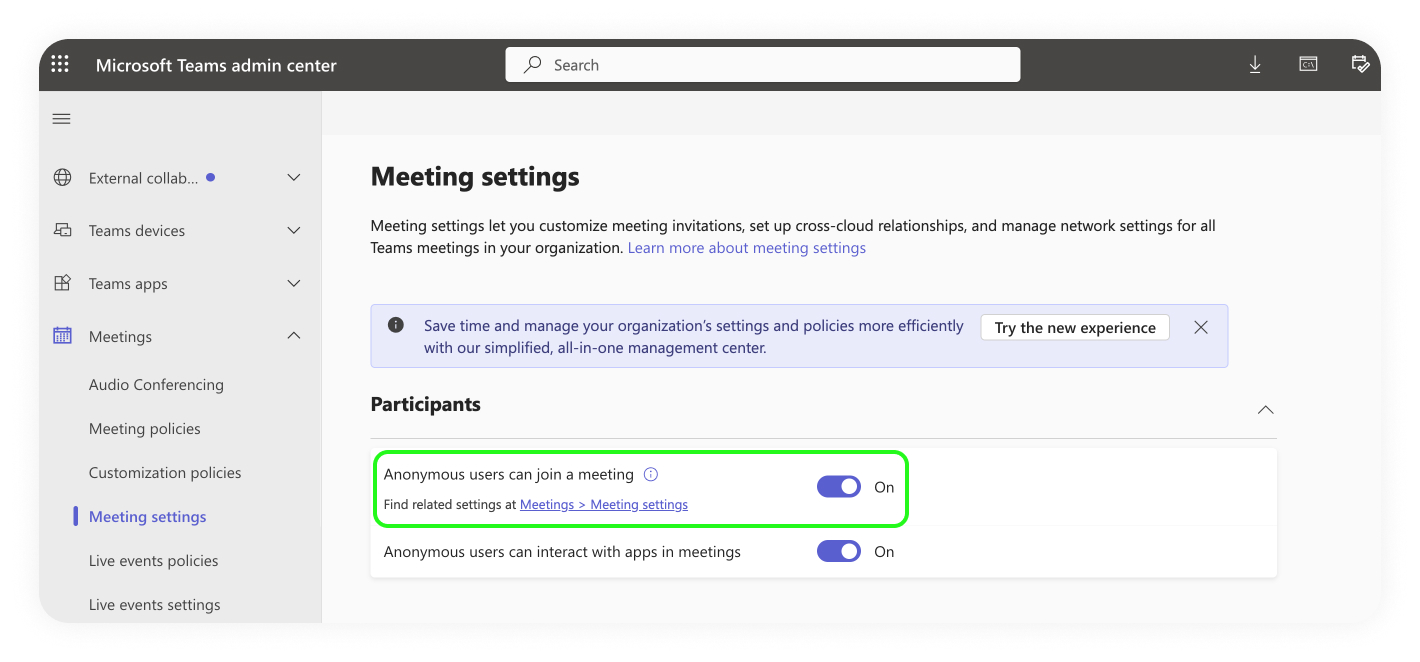Viewport: 1420px width, 662px height.
Task: Click the Teams apps menu label
Action: coord(128,283)
